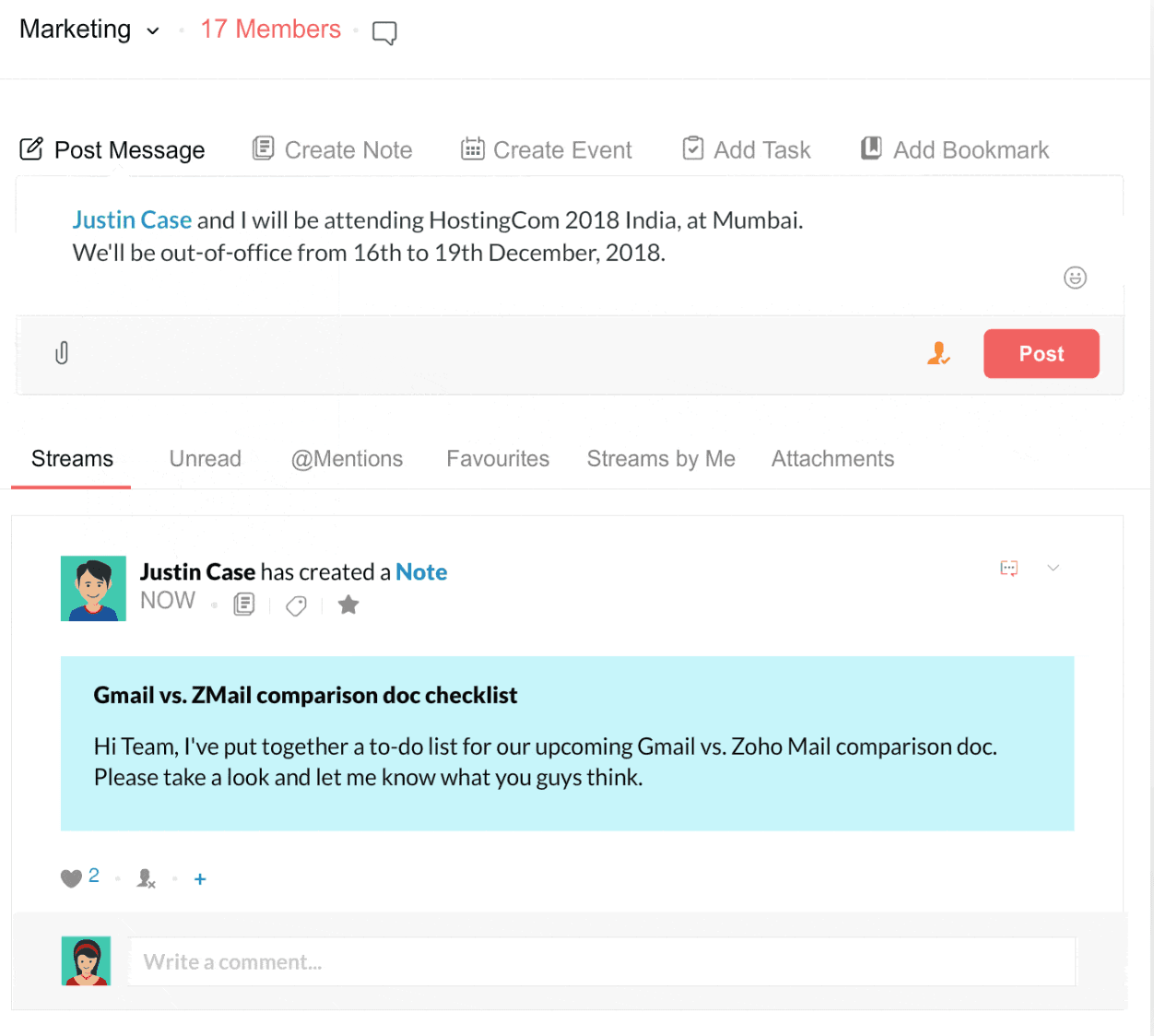Mark Justin Case's note as favourite
Screen dimensions: 1154x1036
click(348, 605)
